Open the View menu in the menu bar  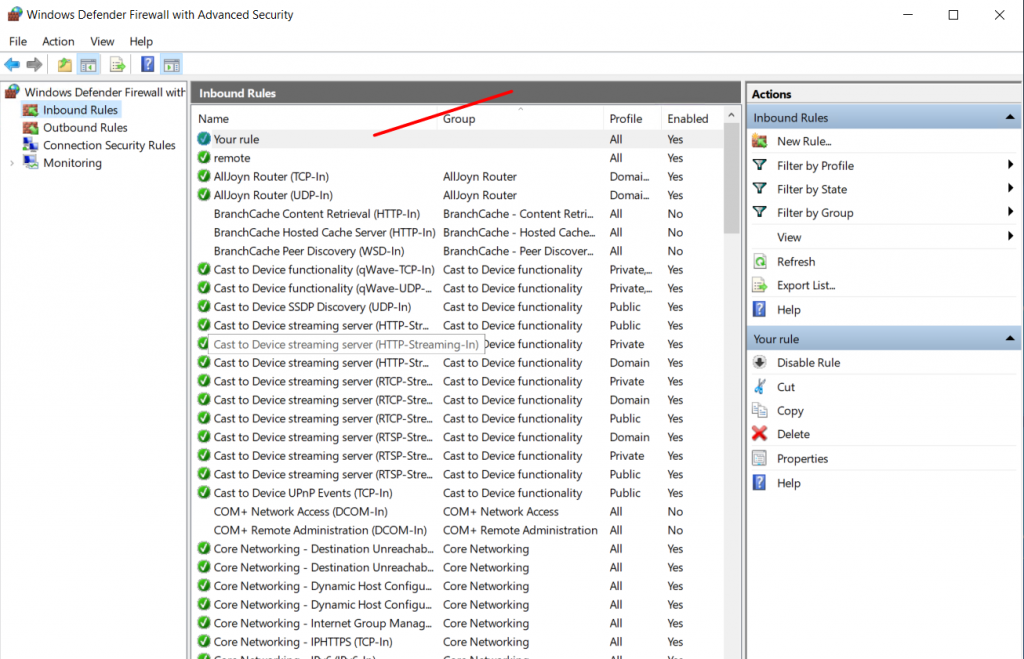[x=102, y=41]
